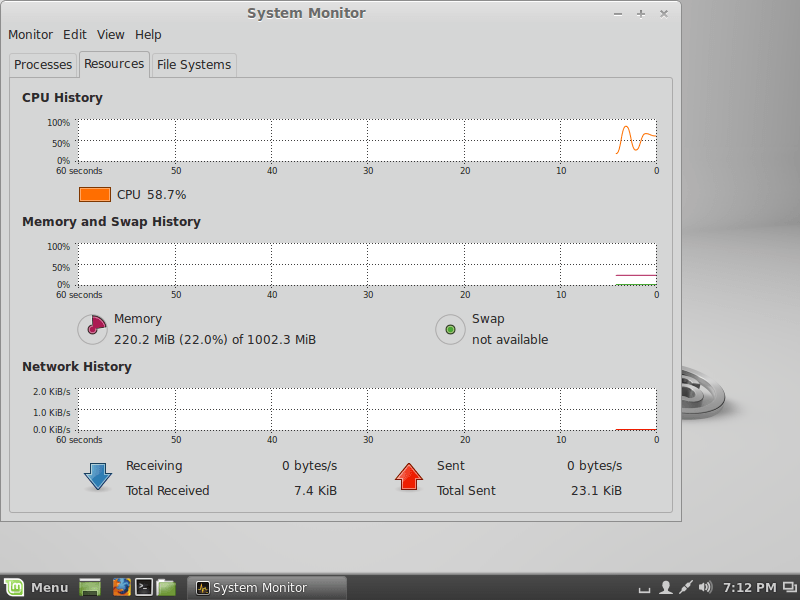Click the CPU History graph
Image resolution: width=800 pixels, height=600 pixels.
coord(367,140)
